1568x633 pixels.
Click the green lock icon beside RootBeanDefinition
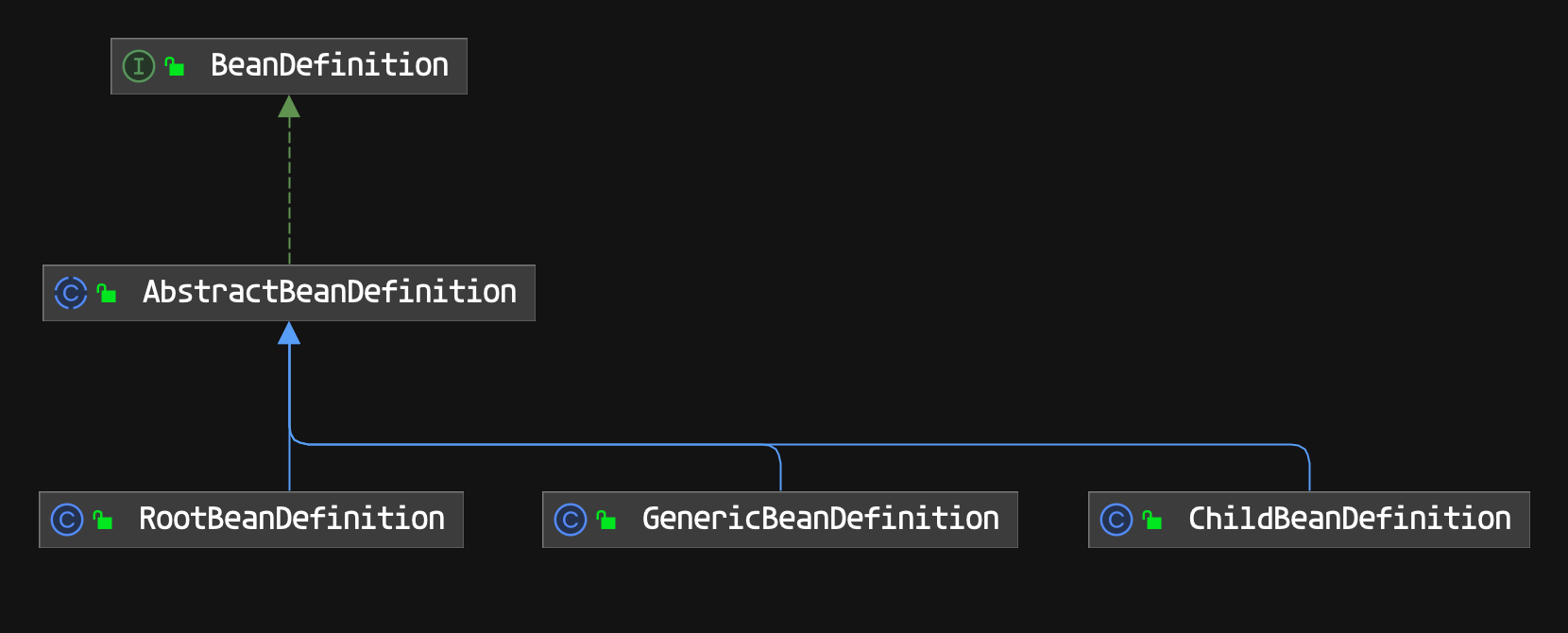point(103,521)
